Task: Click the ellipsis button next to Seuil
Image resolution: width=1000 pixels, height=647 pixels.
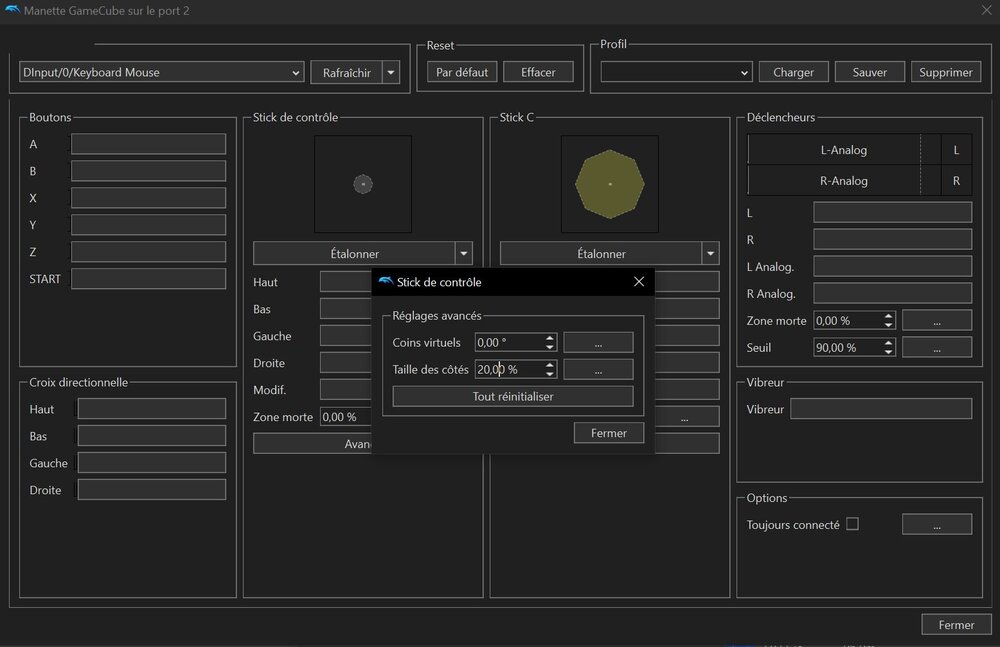Action: [x=936, y=347]
